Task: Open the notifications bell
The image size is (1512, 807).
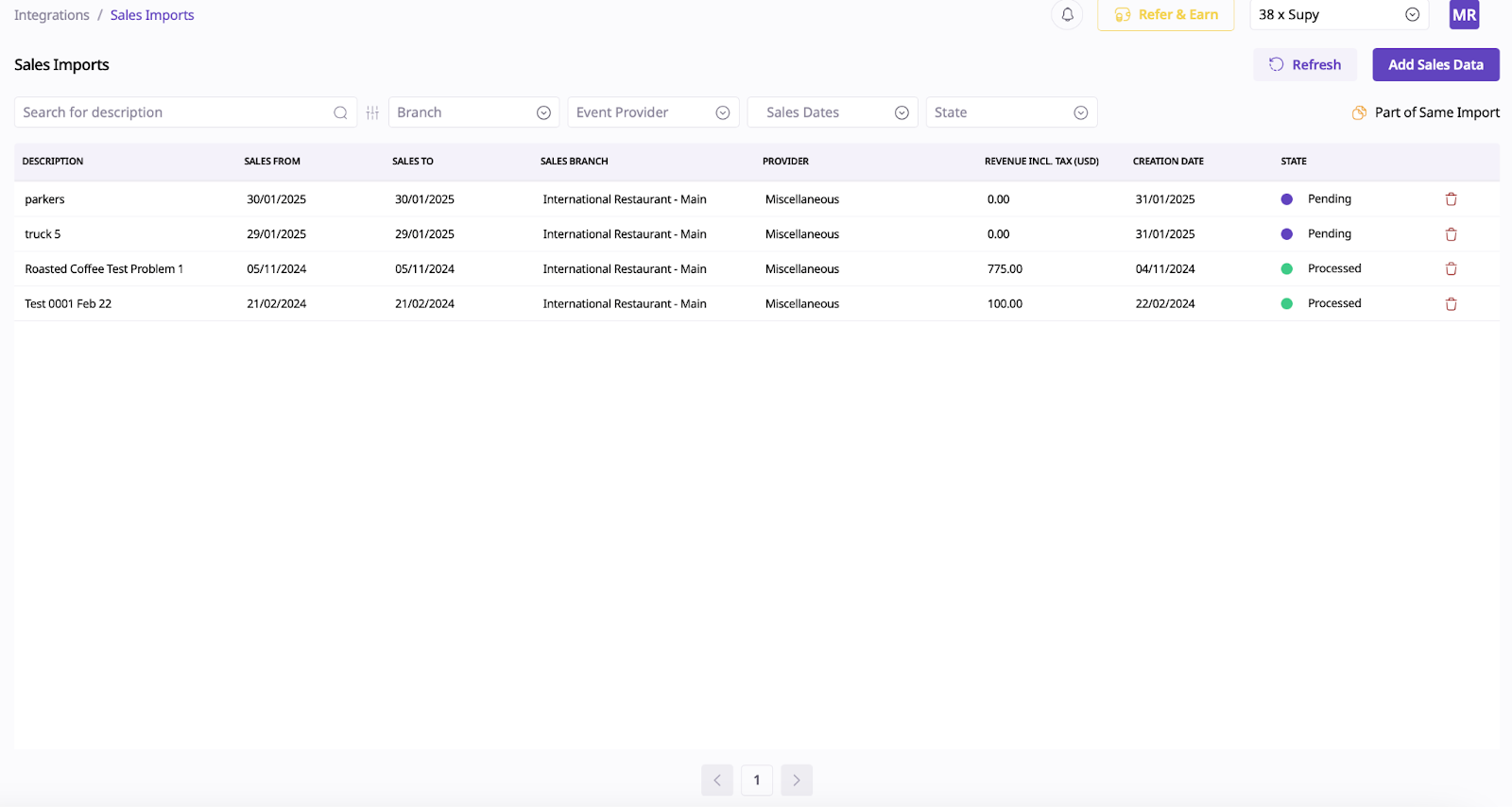Action: [1067, 15]
